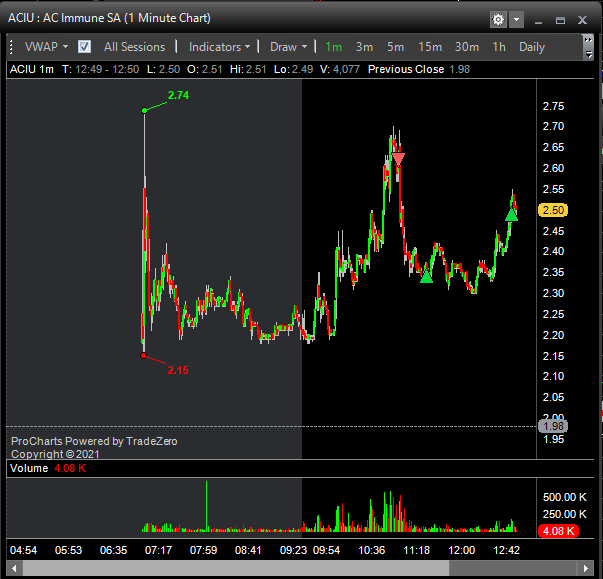603x579 pixels.
Task: Click the toolbar overflow double-arrow icon
Action: [x=588, y=40]
